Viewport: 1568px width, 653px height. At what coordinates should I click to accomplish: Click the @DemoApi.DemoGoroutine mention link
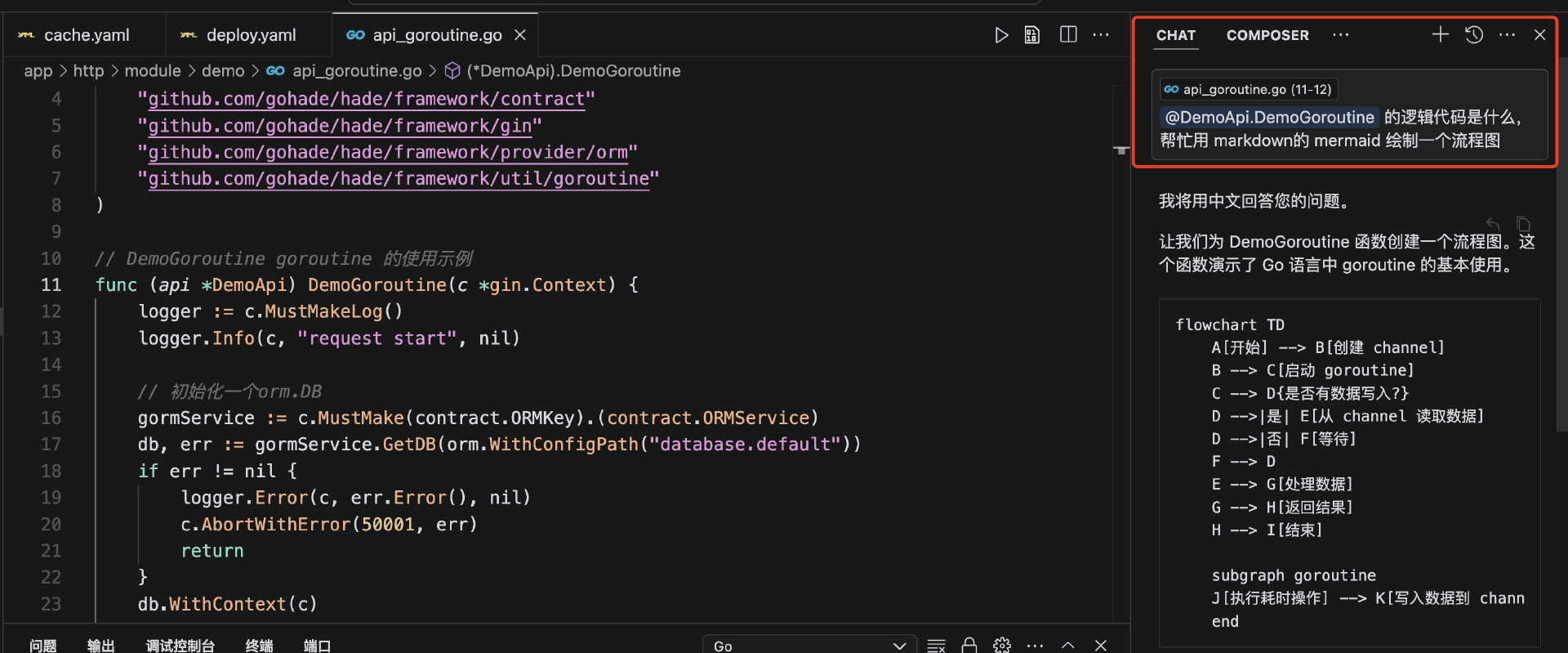click(x=1269, y=117)
